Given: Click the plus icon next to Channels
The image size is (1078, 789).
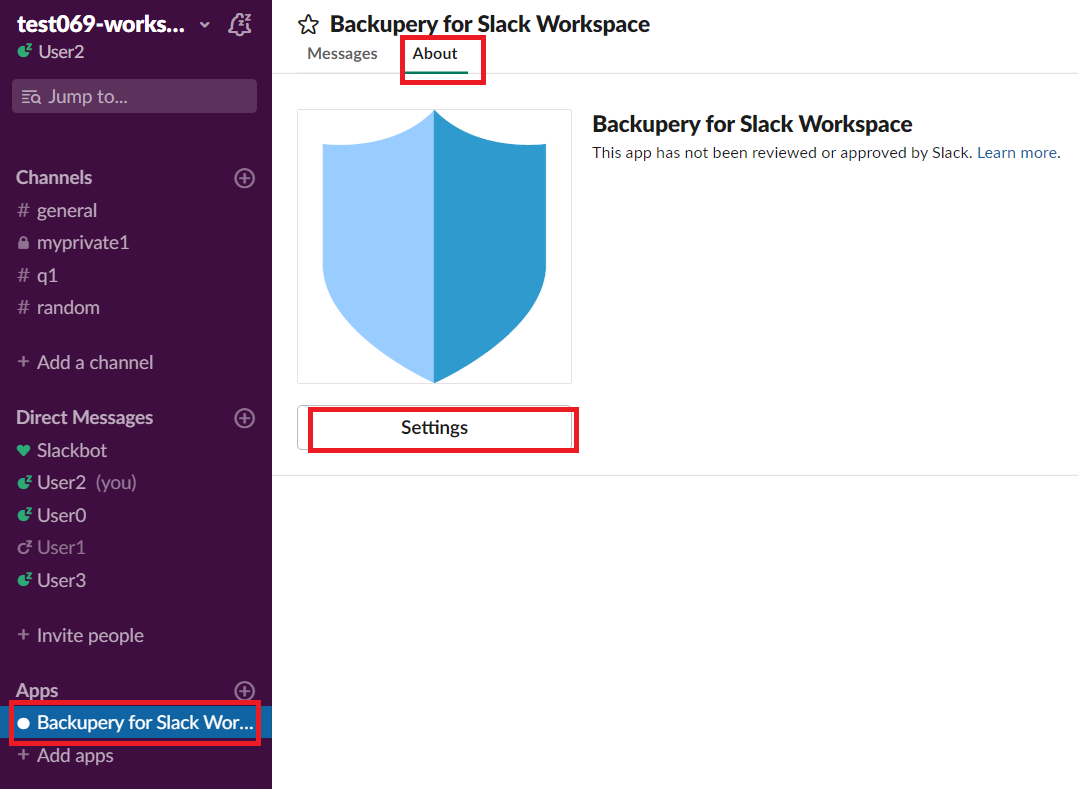Looking at the screenshot, I should pyautogui.click(x=244, y=178).
